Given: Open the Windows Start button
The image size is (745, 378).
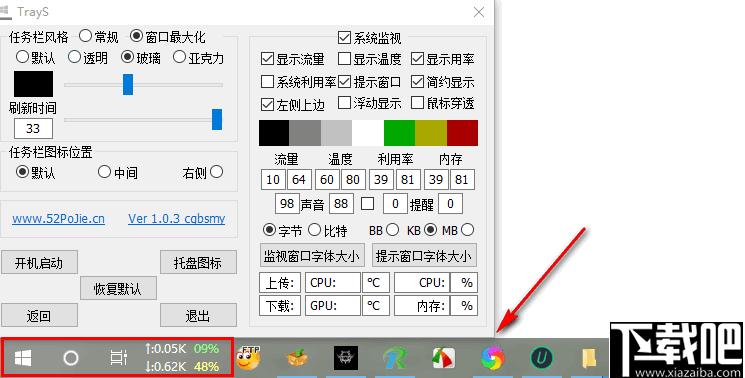Looking at the screenshot, I should tap(23, 358).
